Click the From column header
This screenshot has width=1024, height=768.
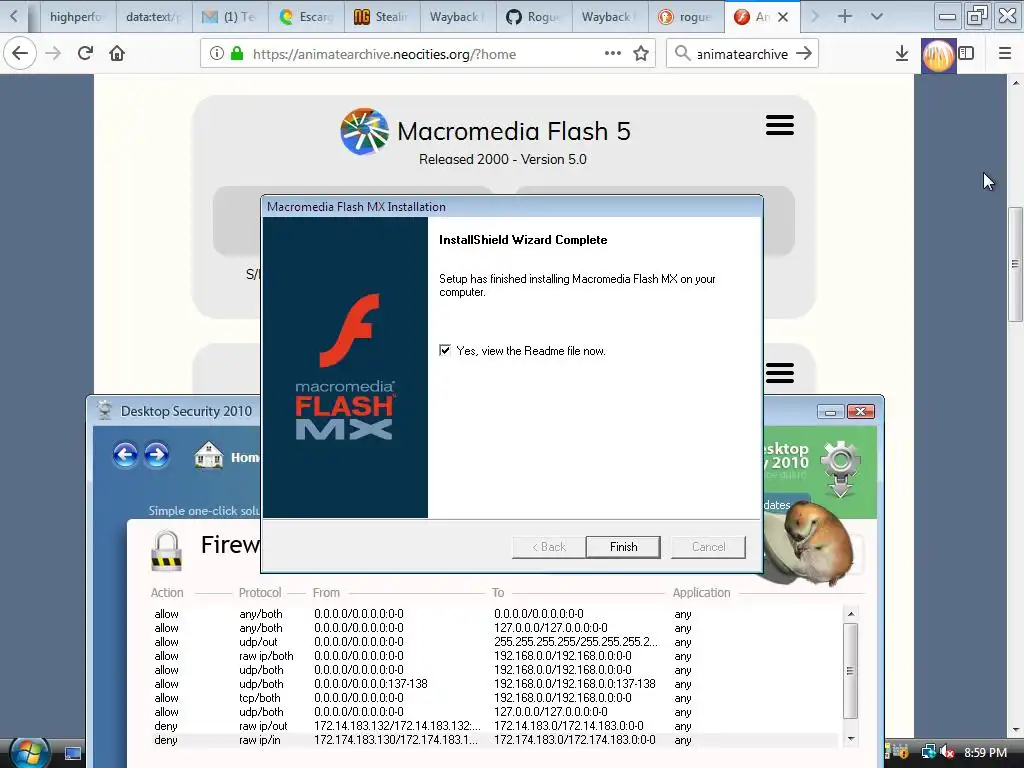(326, 592)
